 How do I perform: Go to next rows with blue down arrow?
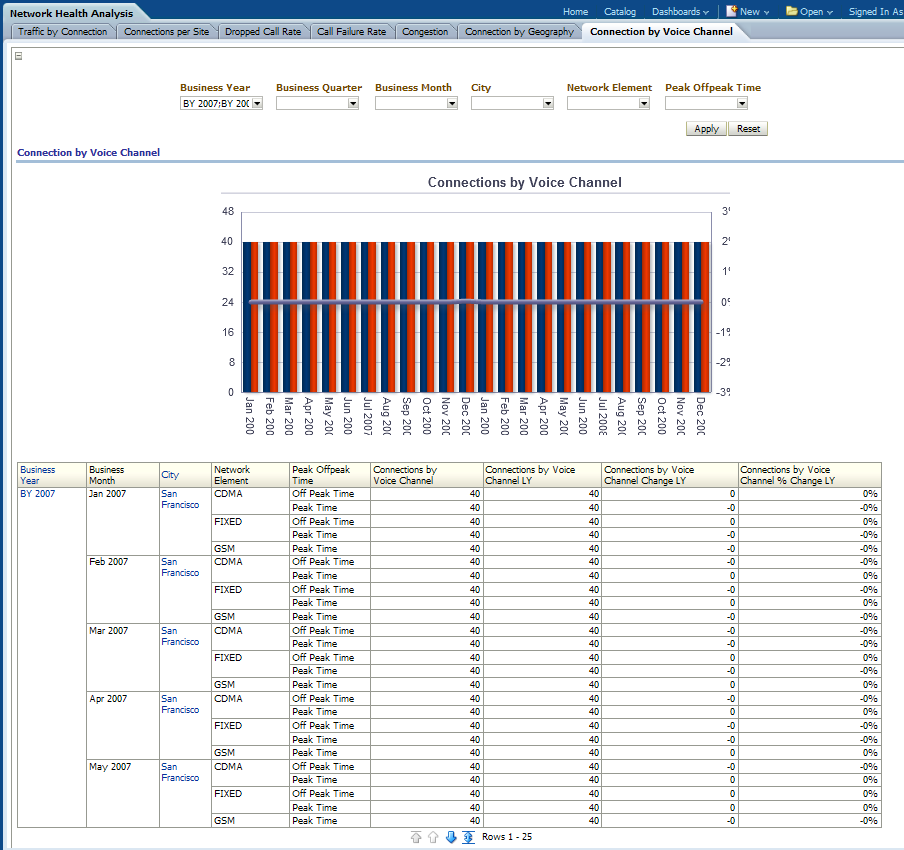[451, 837]
